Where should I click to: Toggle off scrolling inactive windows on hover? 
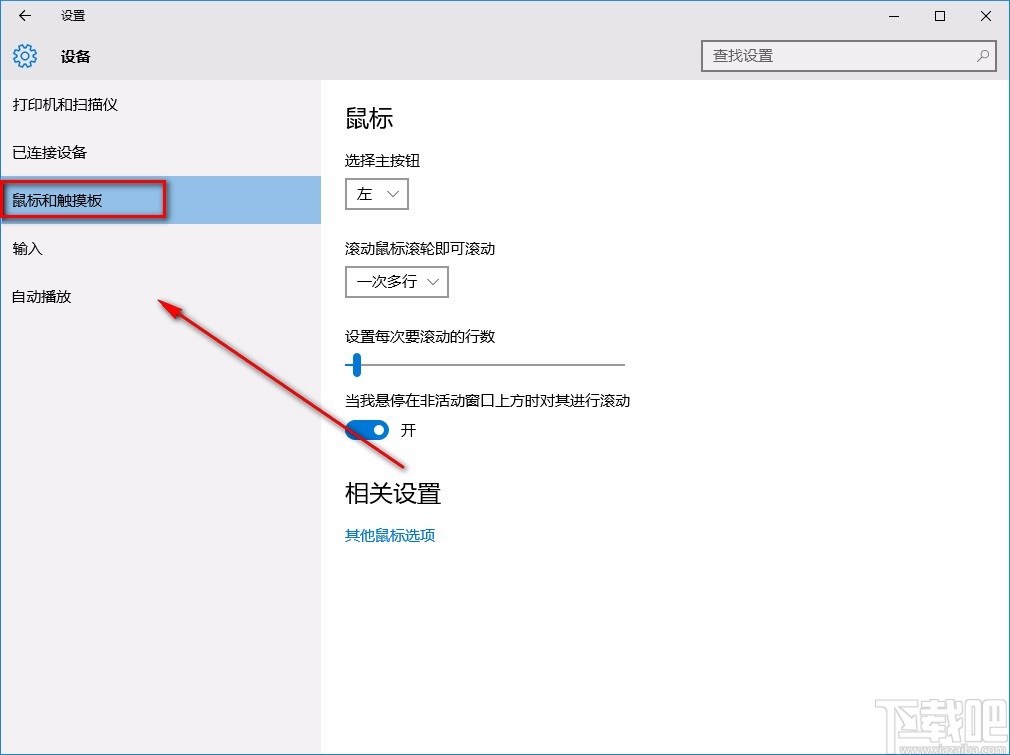click(x=366, y=430)
